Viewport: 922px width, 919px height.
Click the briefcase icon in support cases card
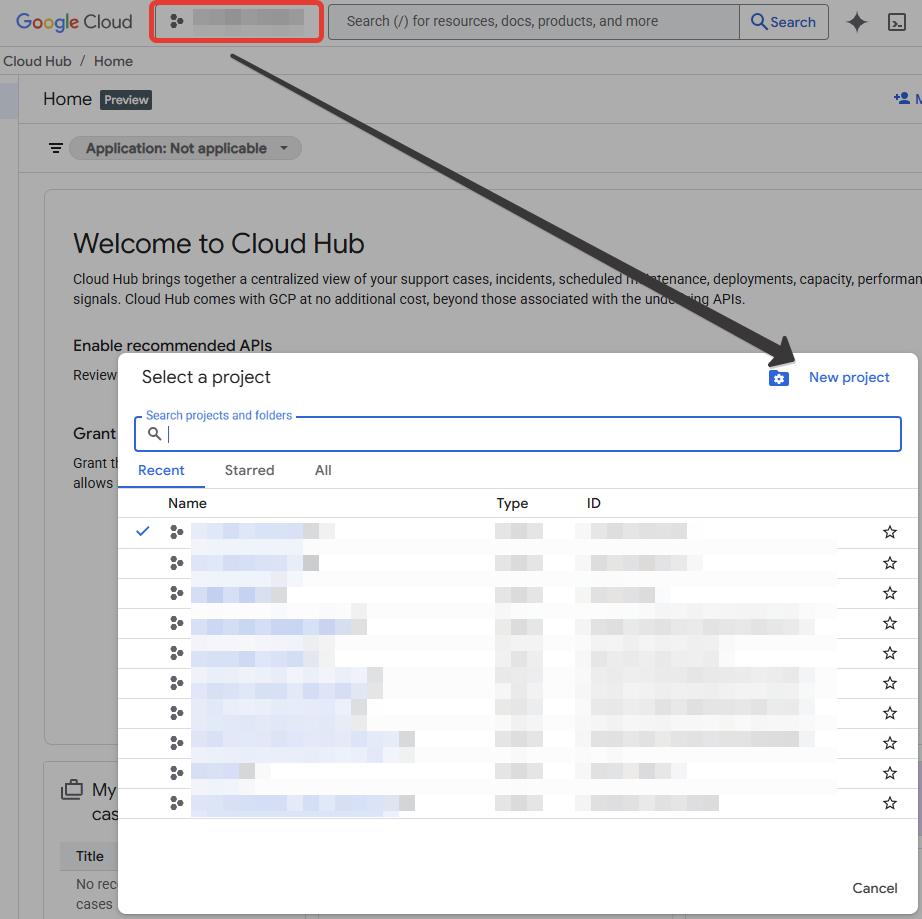click(72, 790)
